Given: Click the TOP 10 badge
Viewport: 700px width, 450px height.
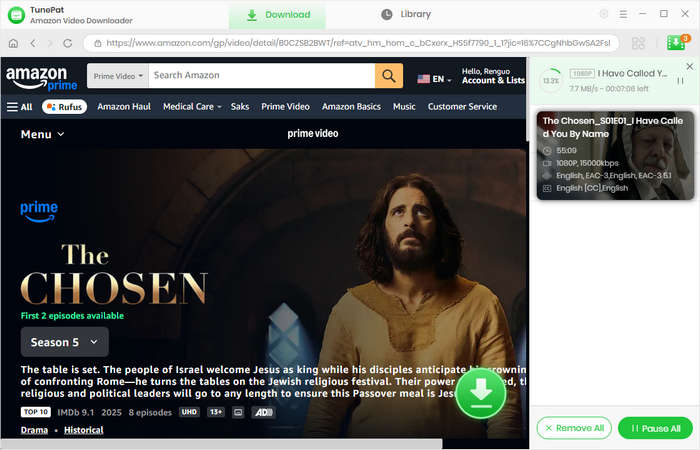Looking at the screenshot, I should (x=36, y=412).
